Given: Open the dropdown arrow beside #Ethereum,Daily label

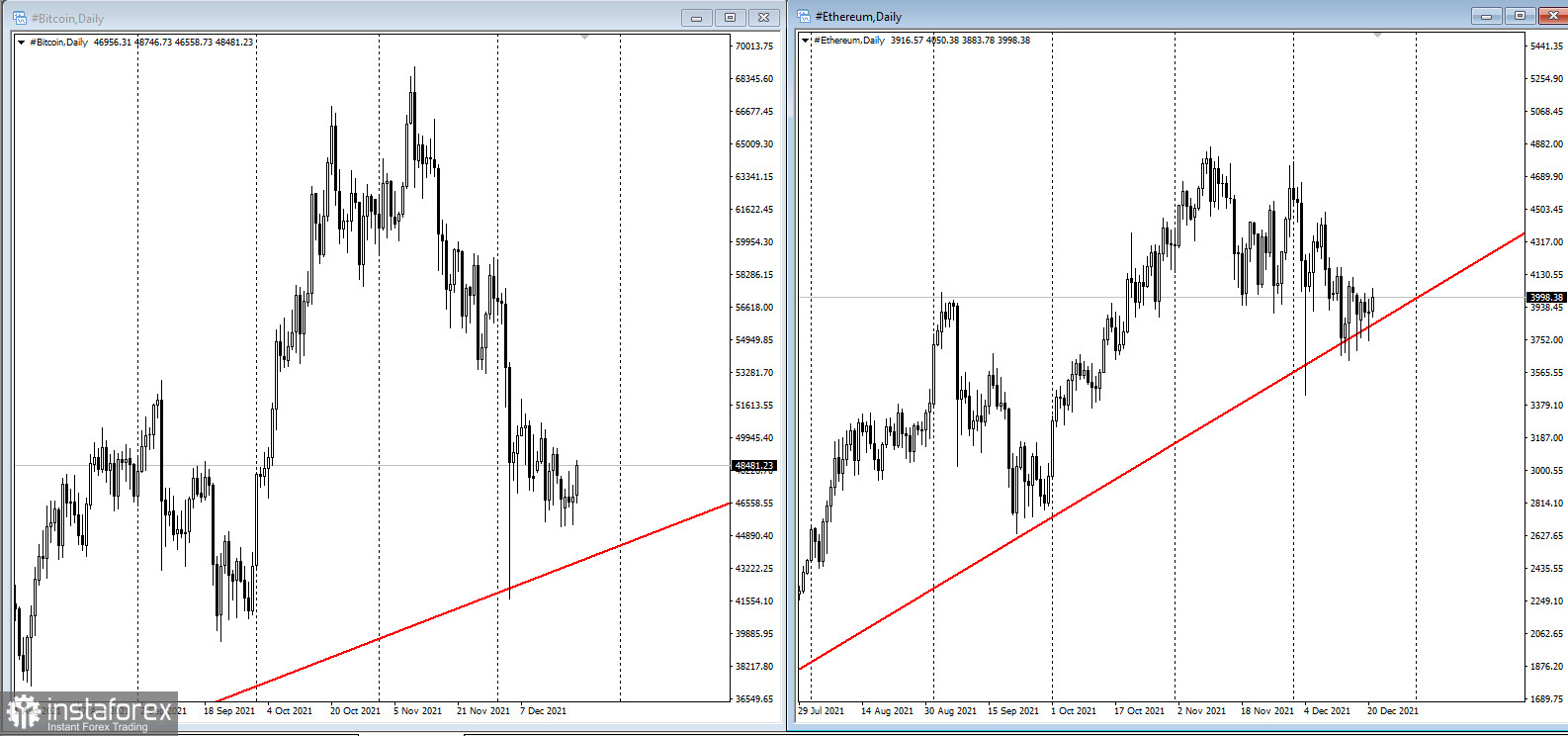Looking at the screenshot, I should (806, 41).
